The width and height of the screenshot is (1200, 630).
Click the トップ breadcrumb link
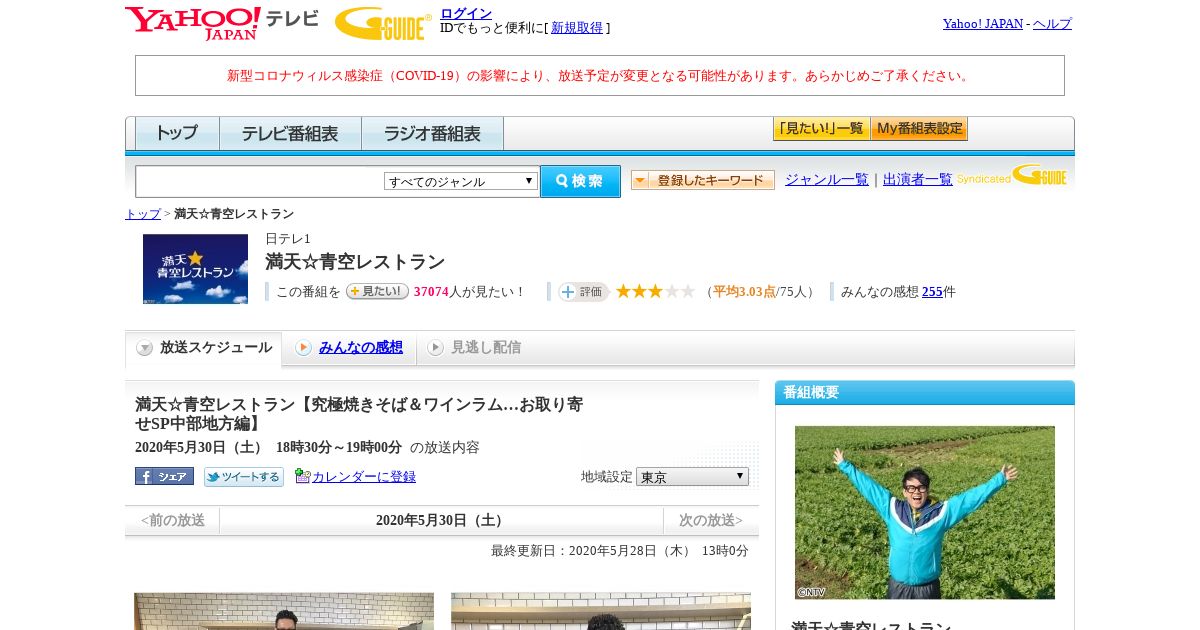[x=143, y=214]
